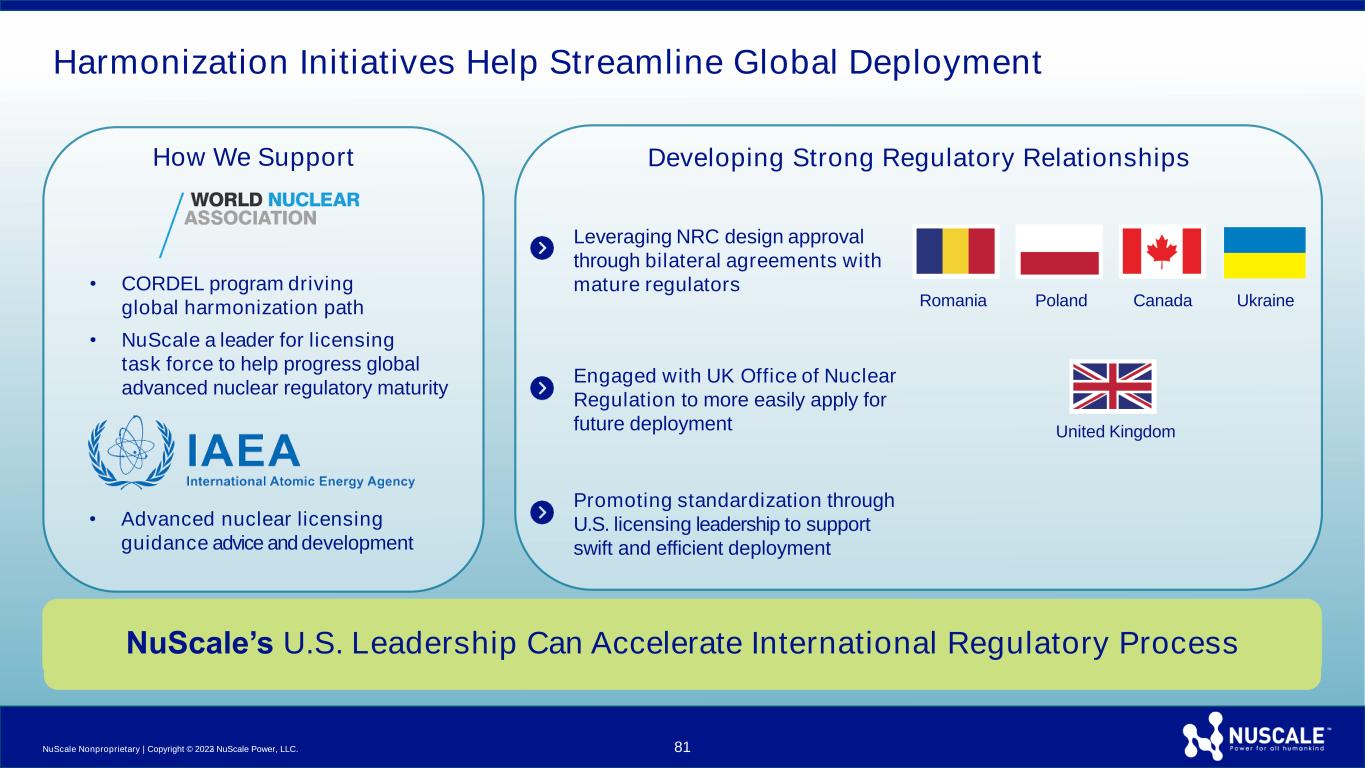The width and height of the screenshot is (1365, 768).
Task: Click the Romania flag icon
Action: click(956, 251)
